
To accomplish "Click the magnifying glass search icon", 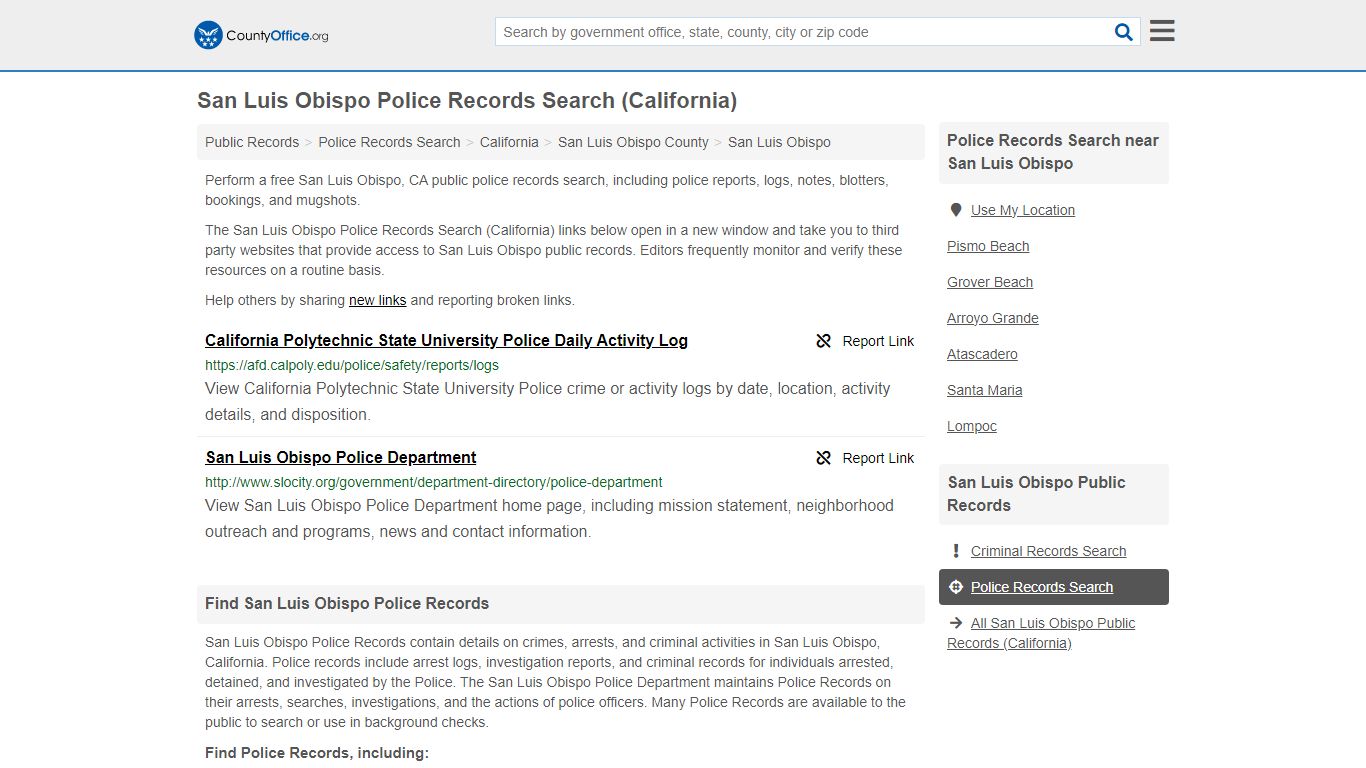I will click(1124, 32).
